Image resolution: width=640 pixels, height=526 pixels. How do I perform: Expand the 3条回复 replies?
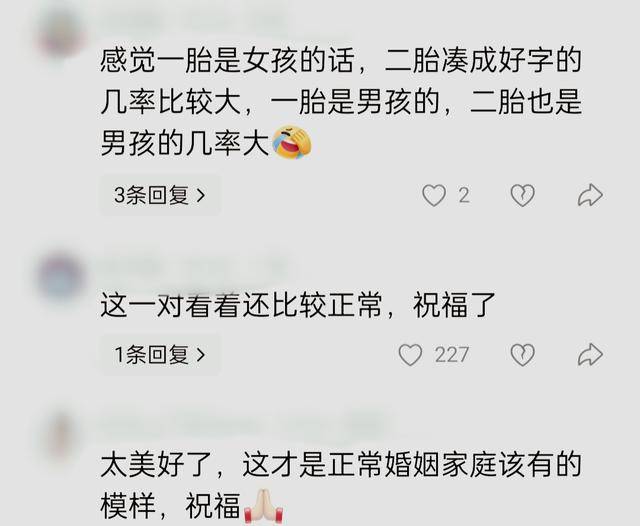point(160,195)
